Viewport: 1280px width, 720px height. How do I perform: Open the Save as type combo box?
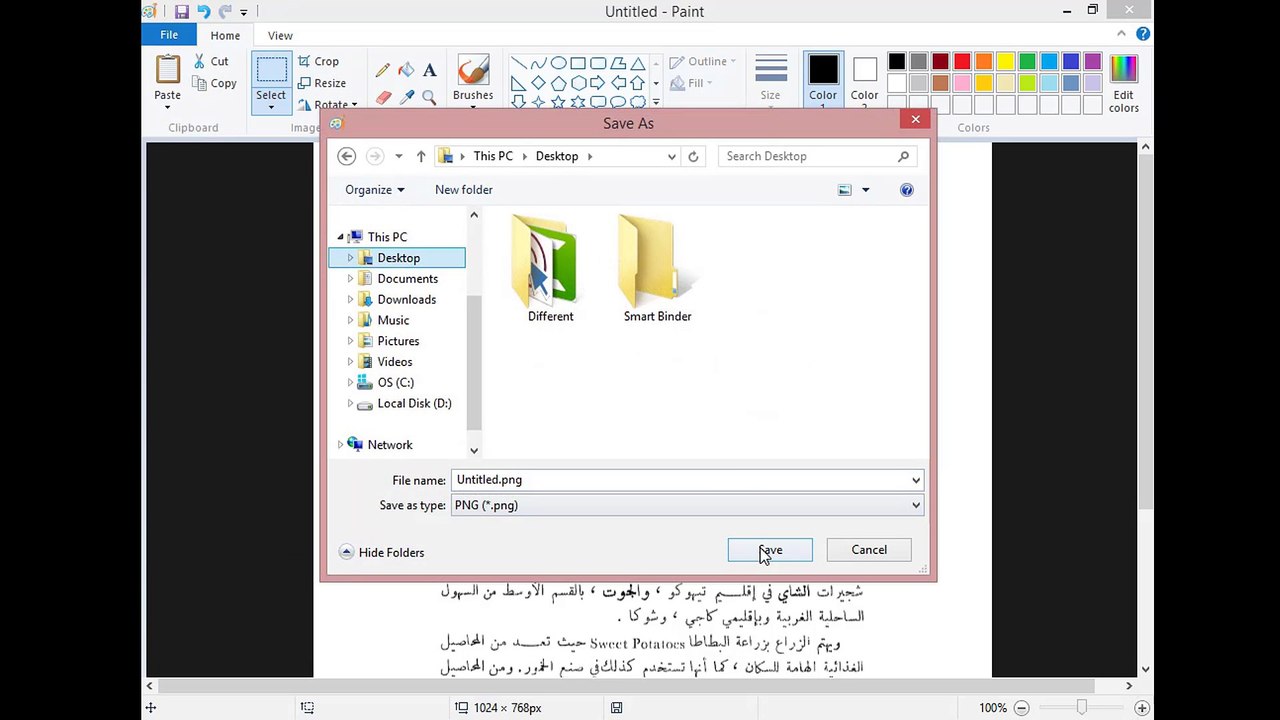tap(686, 505)
